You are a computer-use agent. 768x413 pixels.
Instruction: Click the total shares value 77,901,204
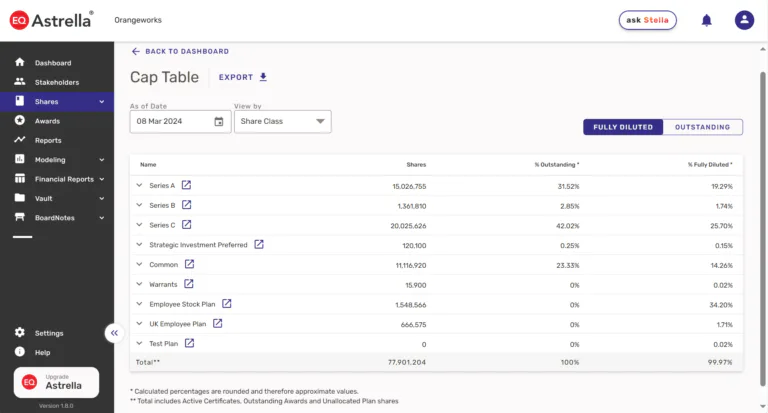tap(407, 363)
